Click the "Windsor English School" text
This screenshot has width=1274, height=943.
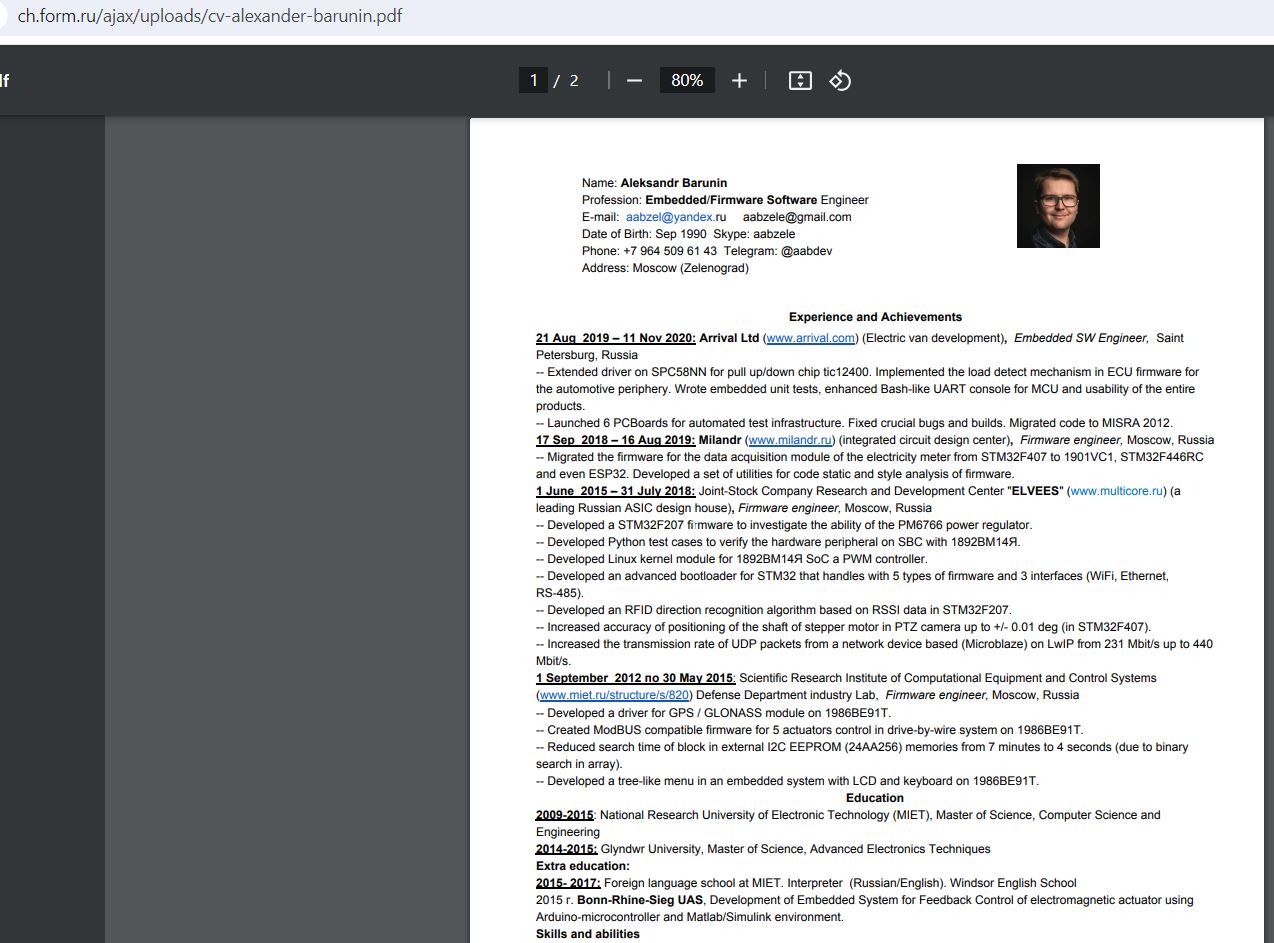[x=1013, y=883]
